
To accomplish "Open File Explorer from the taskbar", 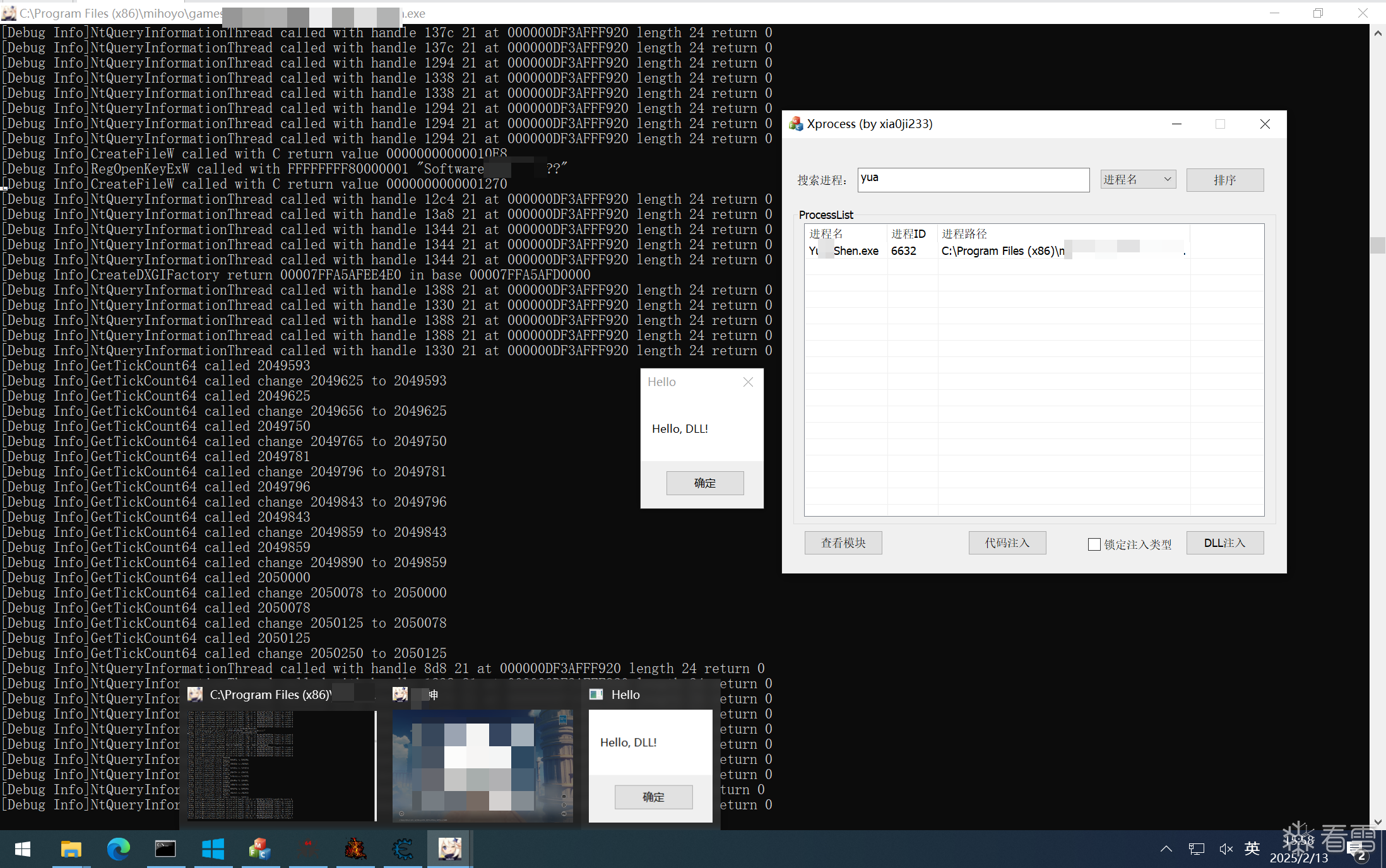I will point(71,849).
